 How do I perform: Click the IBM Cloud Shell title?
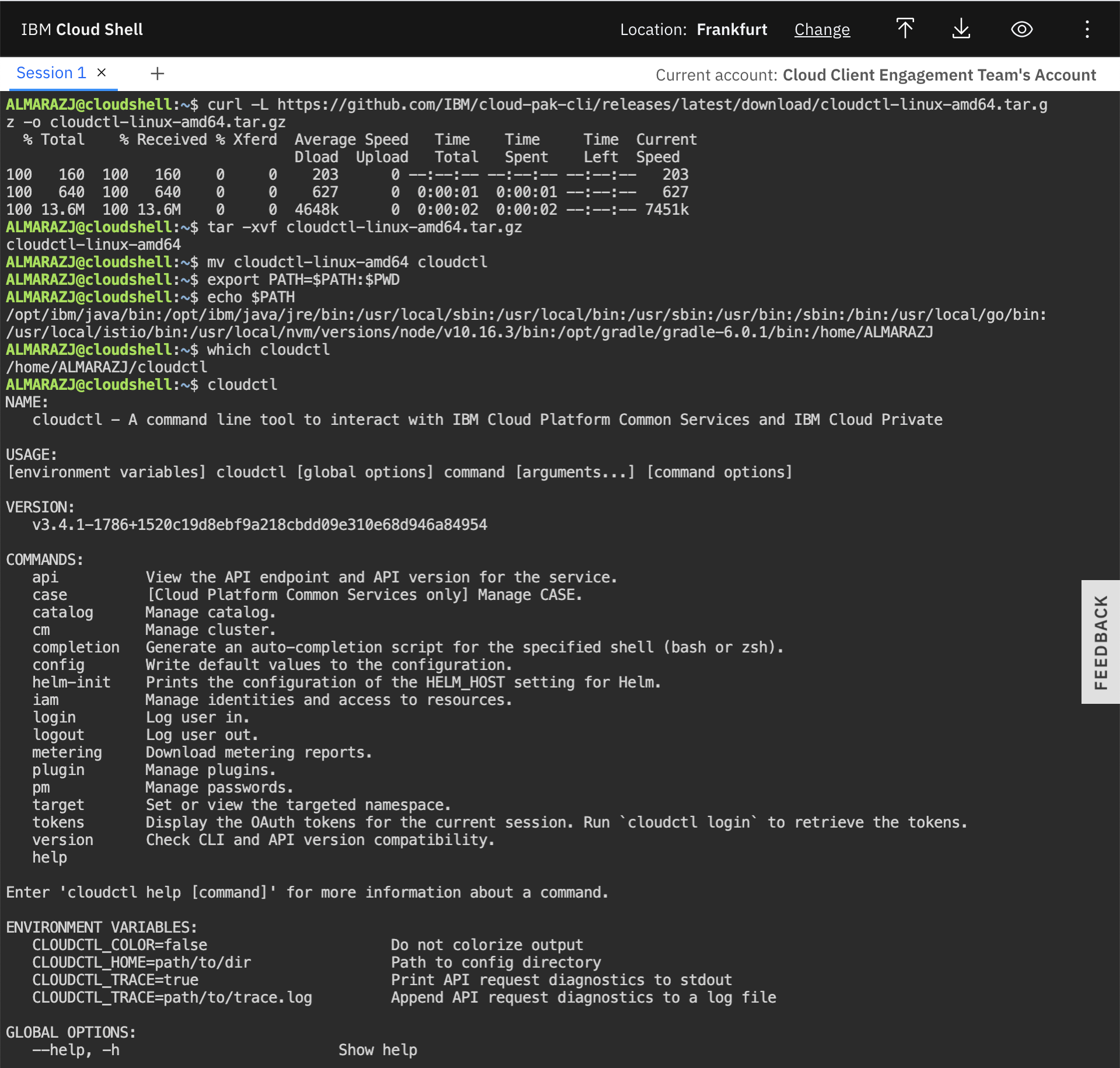pos(82,30)
